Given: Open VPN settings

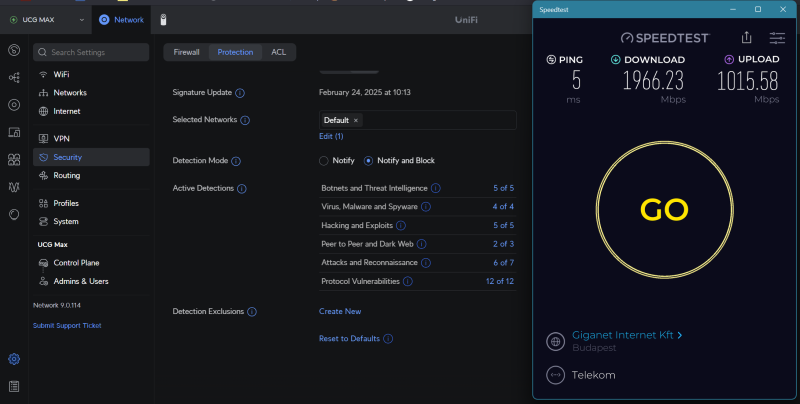Looking at the screenshot, I should (x=91, y=139).
